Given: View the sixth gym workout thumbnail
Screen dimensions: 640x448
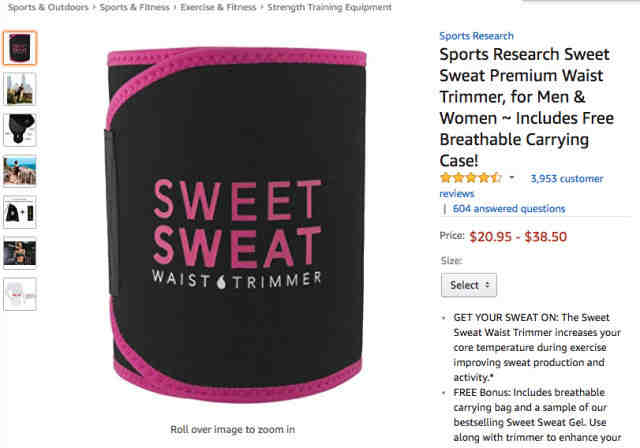Looking at the screenshot, I should click(20, 253).
